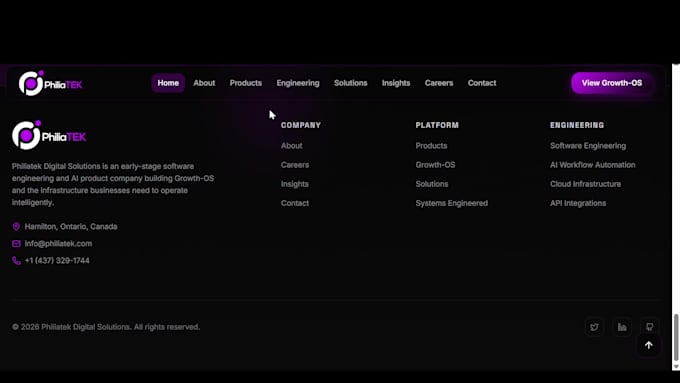The image size is (680, 383).
Task: Click the scrollbar down arrow
Action: 676,367
